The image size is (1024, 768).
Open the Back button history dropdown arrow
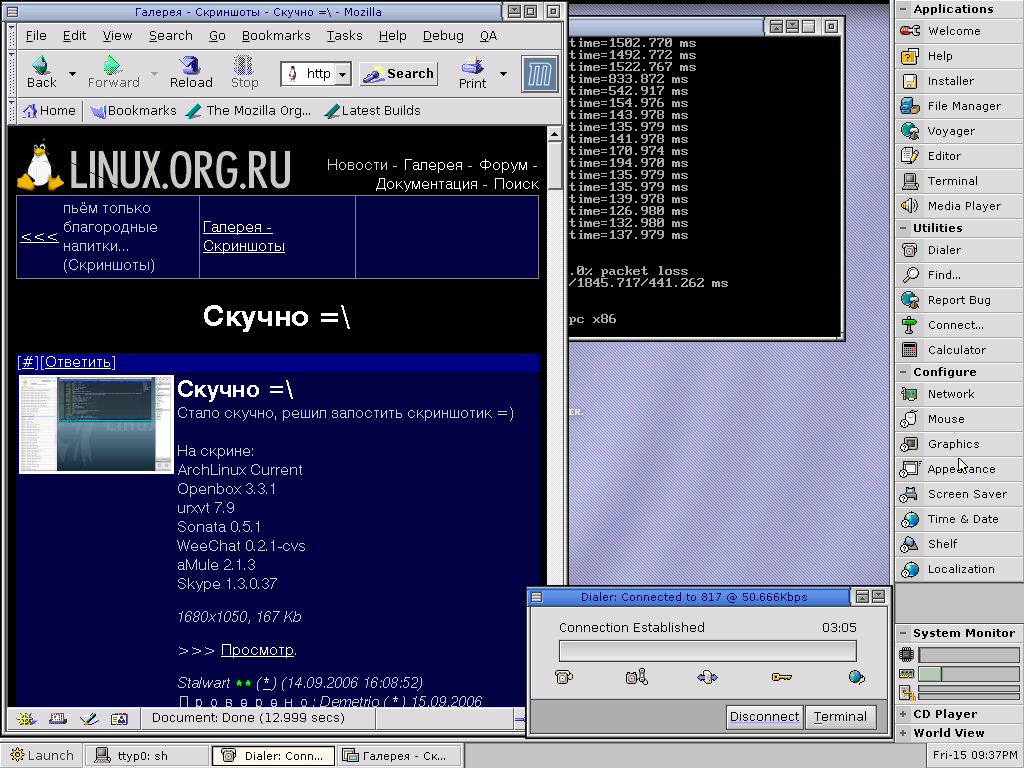72,74
